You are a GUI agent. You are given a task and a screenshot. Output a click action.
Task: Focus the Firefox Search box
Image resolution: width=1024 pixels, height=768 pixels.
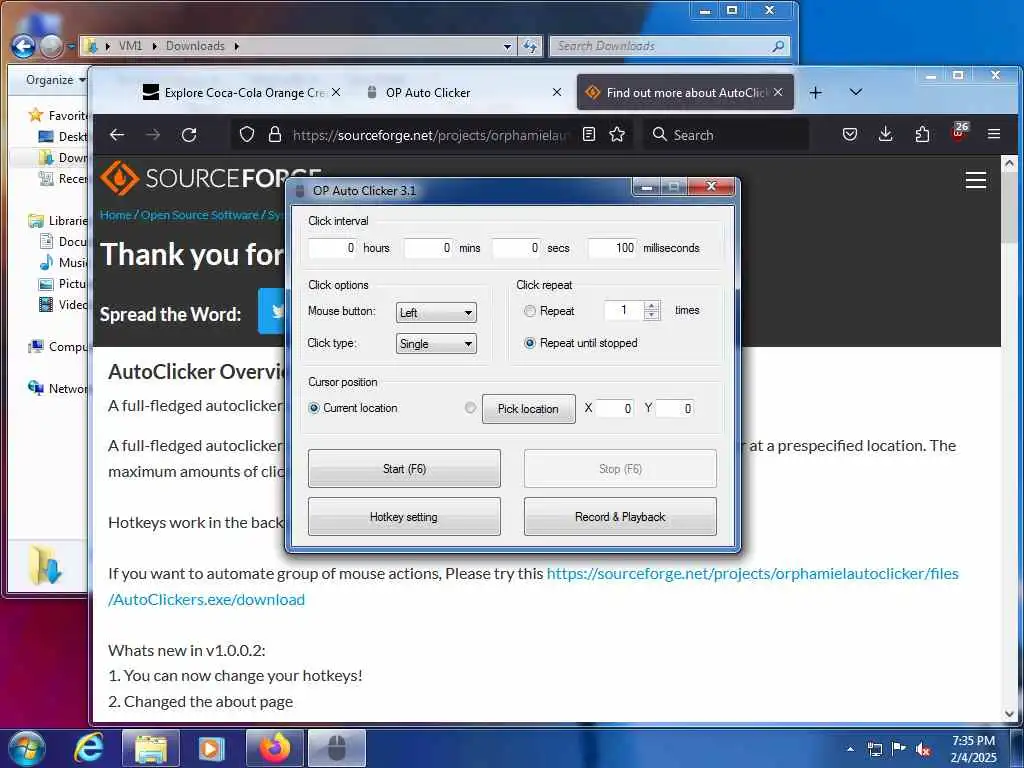[x=725, y=135]
